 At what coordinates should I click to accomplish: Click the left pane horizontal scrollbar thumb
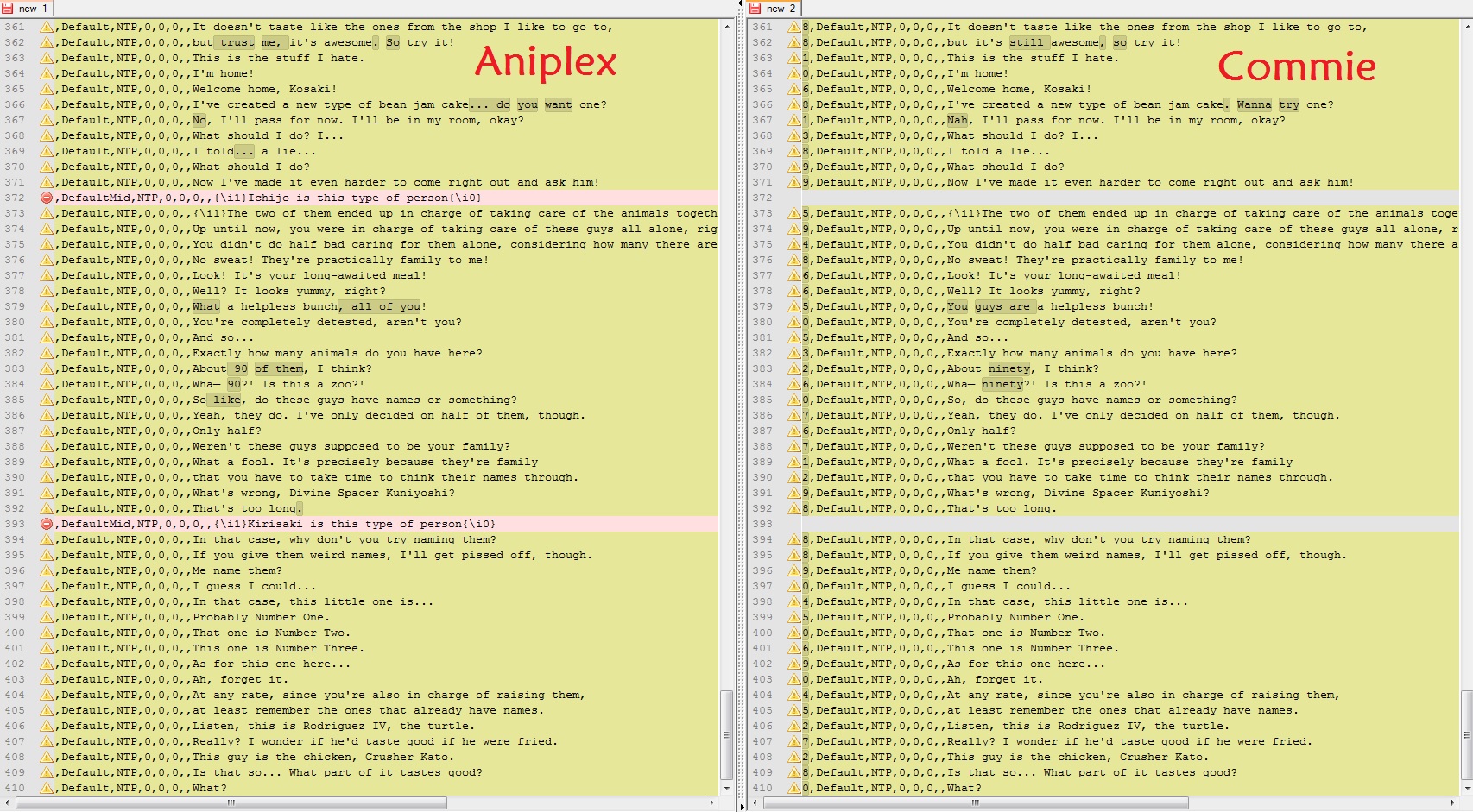pyautogui.click(x=231, y=803)
